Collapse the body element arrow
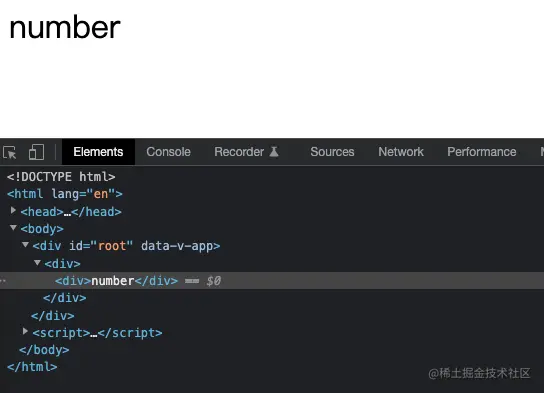544x393 pixels. 13,228
